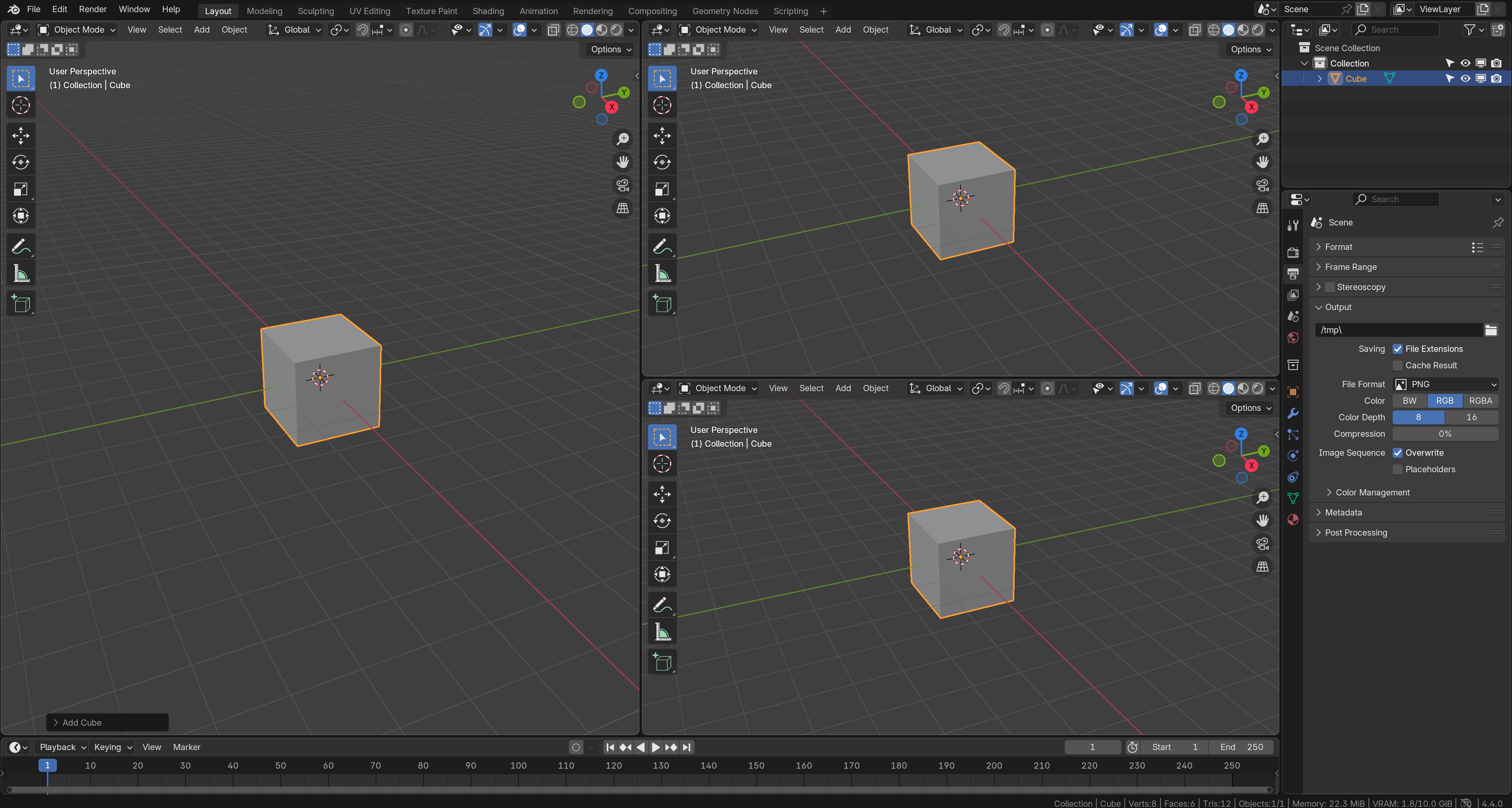The image size is (1512, 808).
Task: Select the Move tool in left viewport
Action: (20, 135)
